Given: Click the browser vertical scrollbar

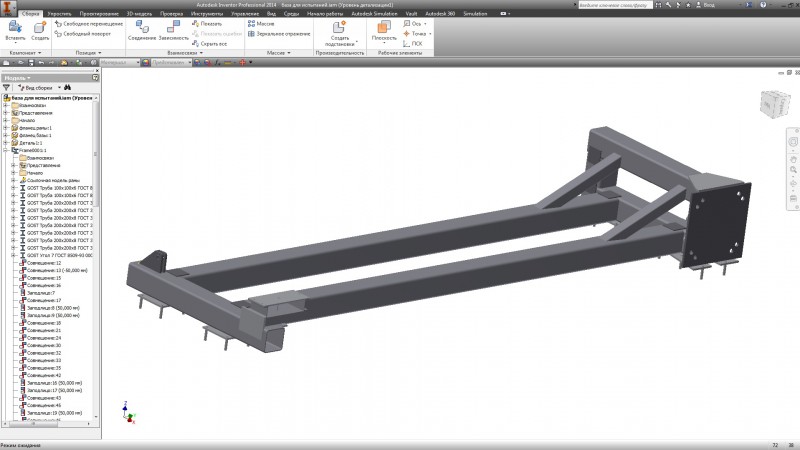Looking at the screenshot, I should tap(96, 153).
